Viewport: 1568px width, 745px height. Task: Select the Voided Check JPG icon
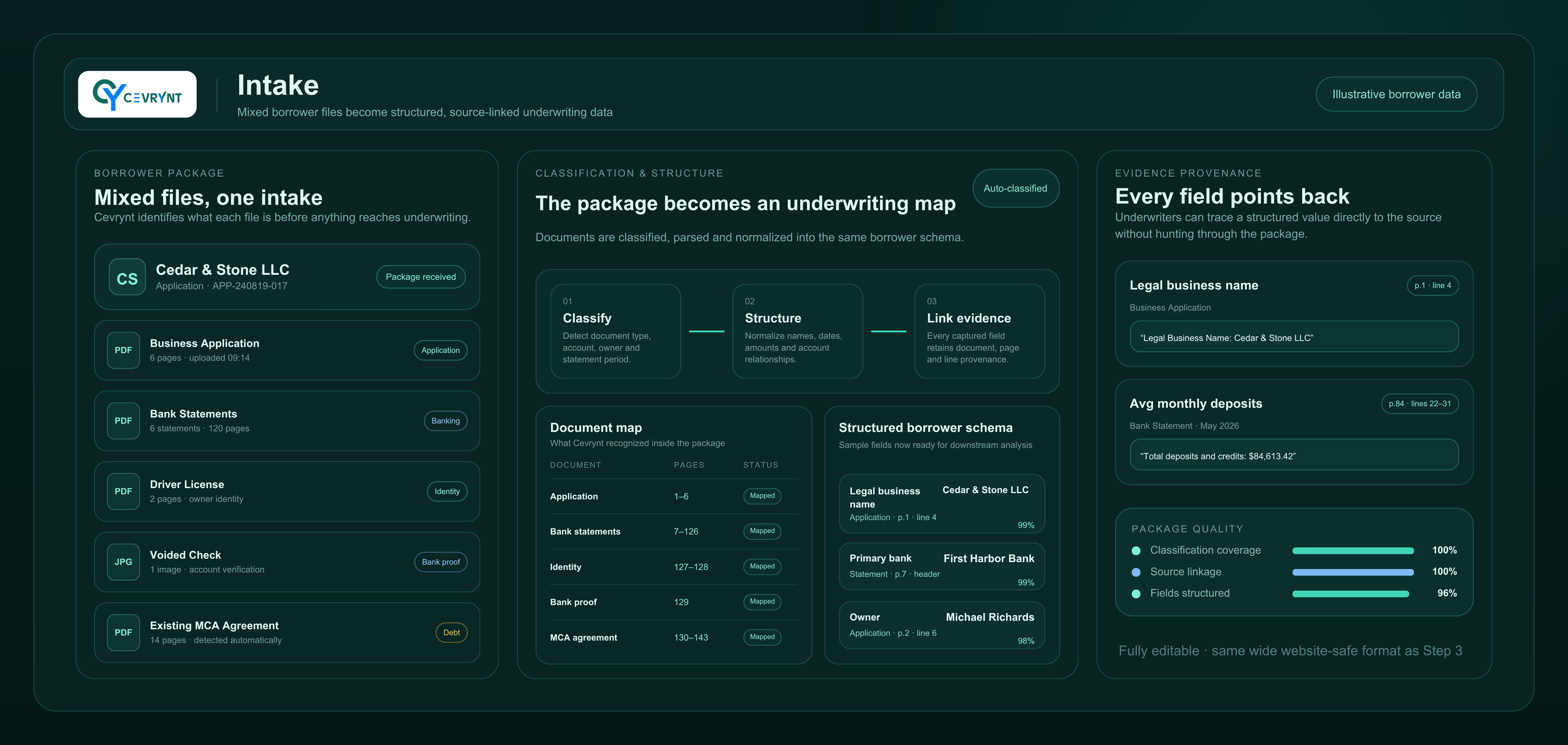[x=124, y=562]
